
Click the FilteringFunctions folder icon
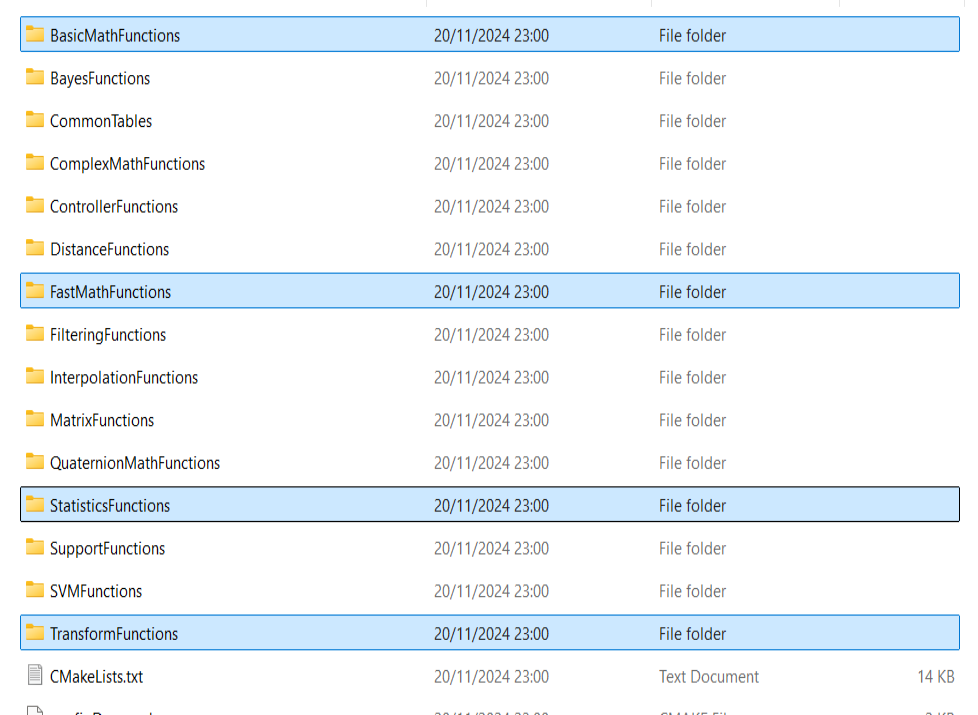tap(35, 335)
